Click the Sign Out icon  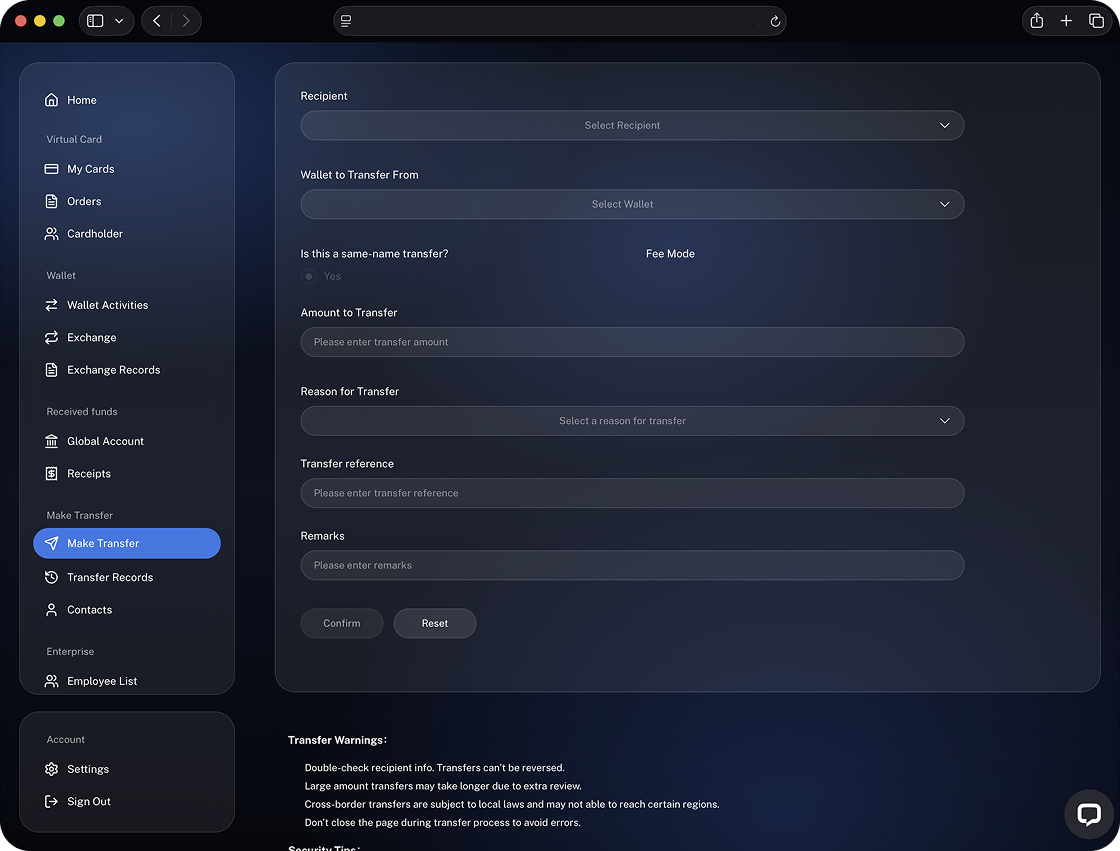pyautogui.click(x=52, y=801)
